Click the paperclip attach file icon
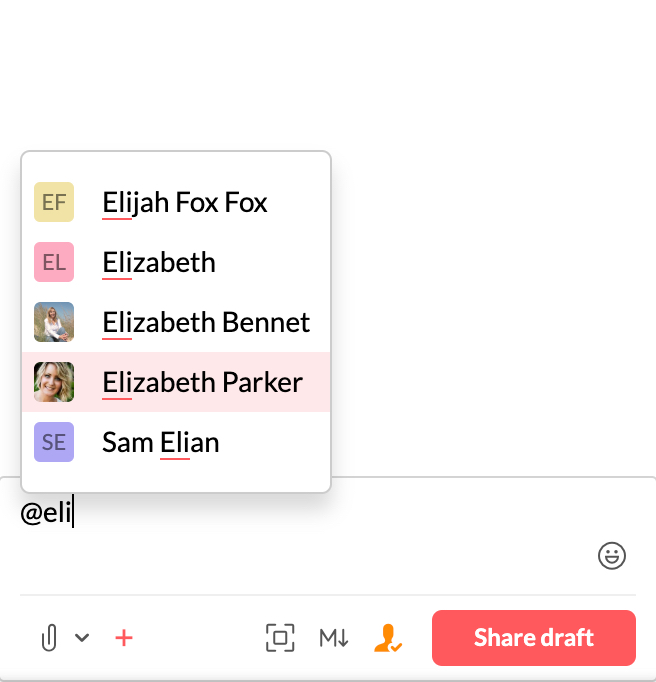 pos(48,638)
